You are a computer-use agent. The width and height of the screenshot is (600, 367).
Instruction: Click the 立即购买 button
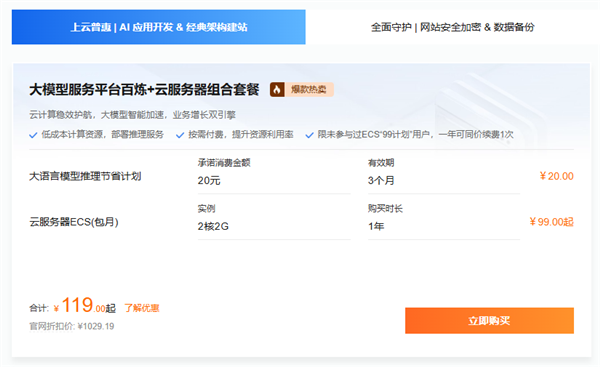point(489,321)
